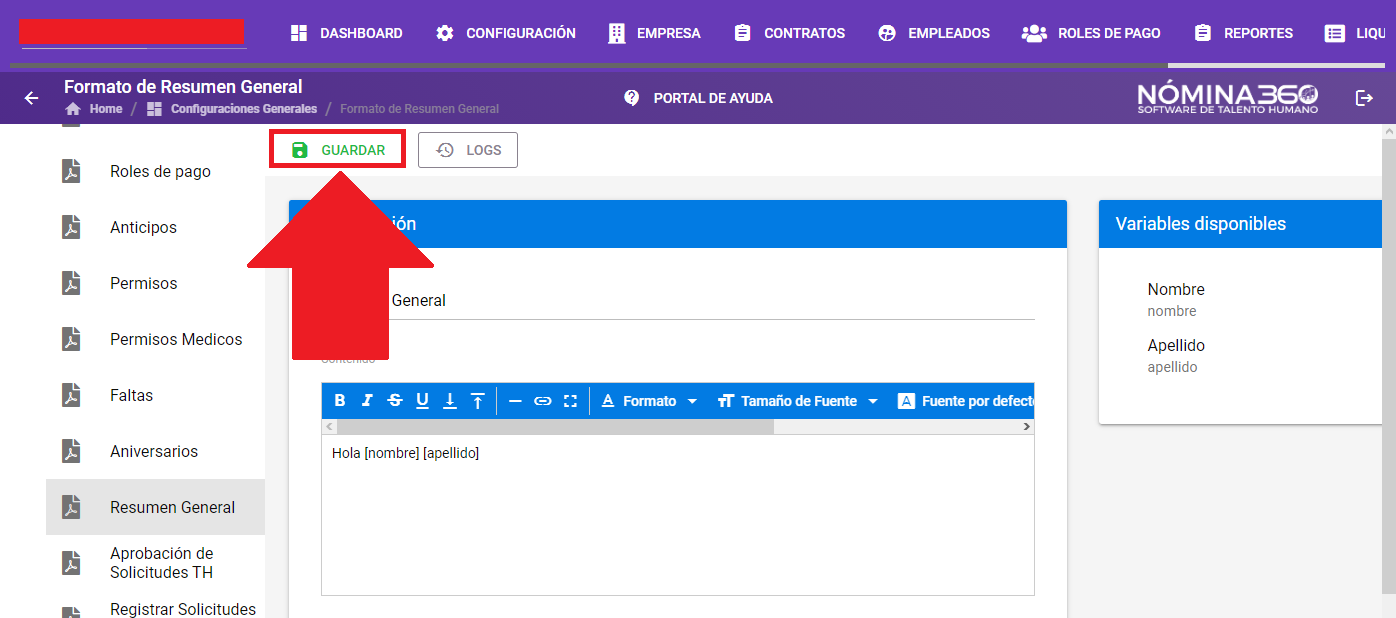Open the Portal de Ayuda link
Viewport: 1396px width, 618px height.
pos(698,98)
